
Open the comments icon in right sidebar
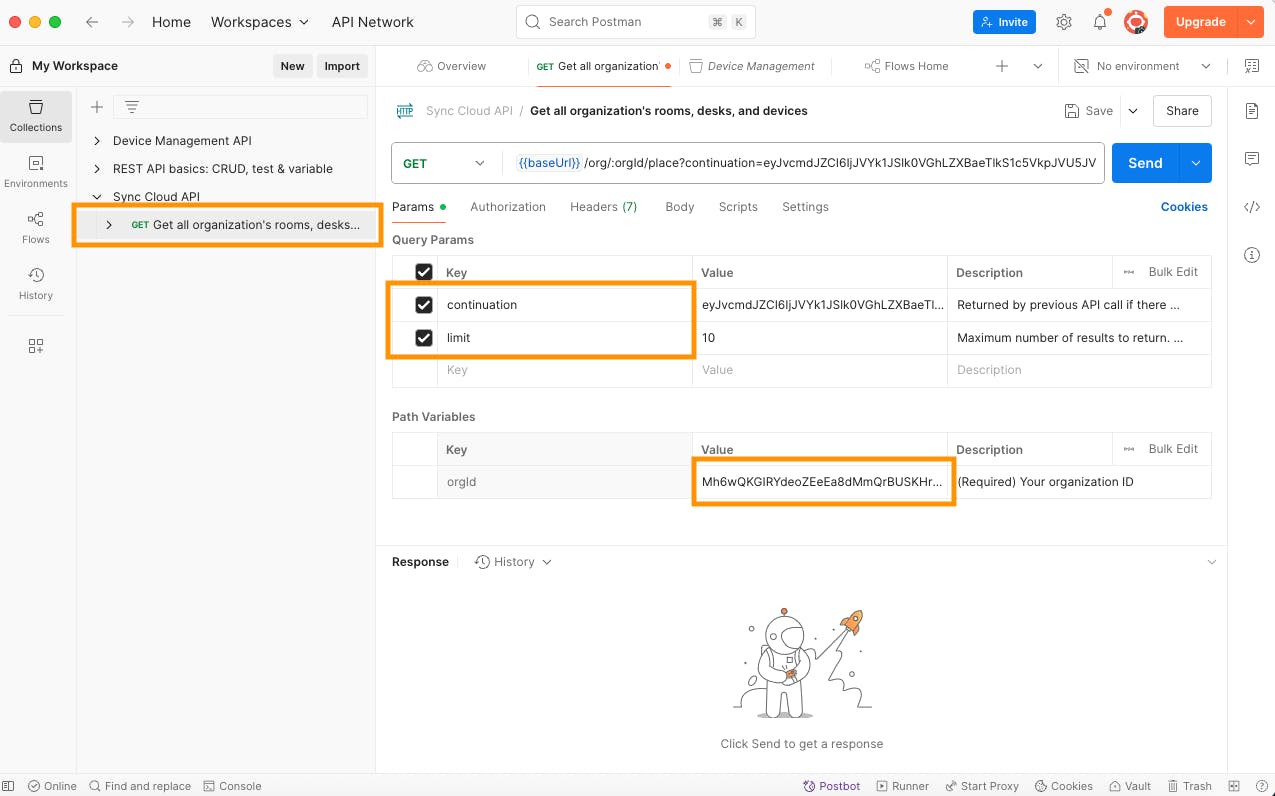(1252, 159)
